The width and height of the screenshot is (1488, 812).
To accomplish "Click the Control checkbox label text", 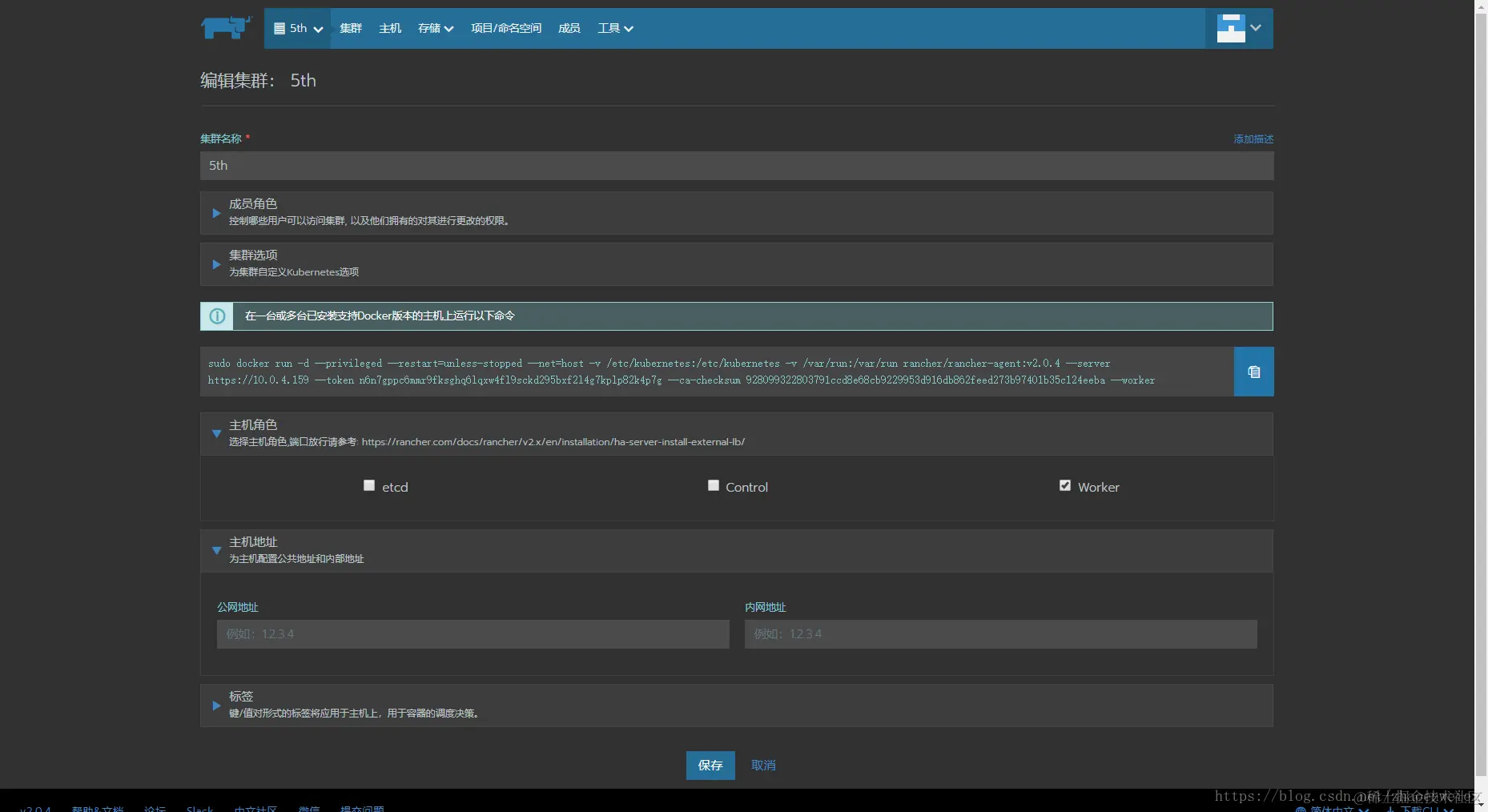I will (x=746, y=487).
